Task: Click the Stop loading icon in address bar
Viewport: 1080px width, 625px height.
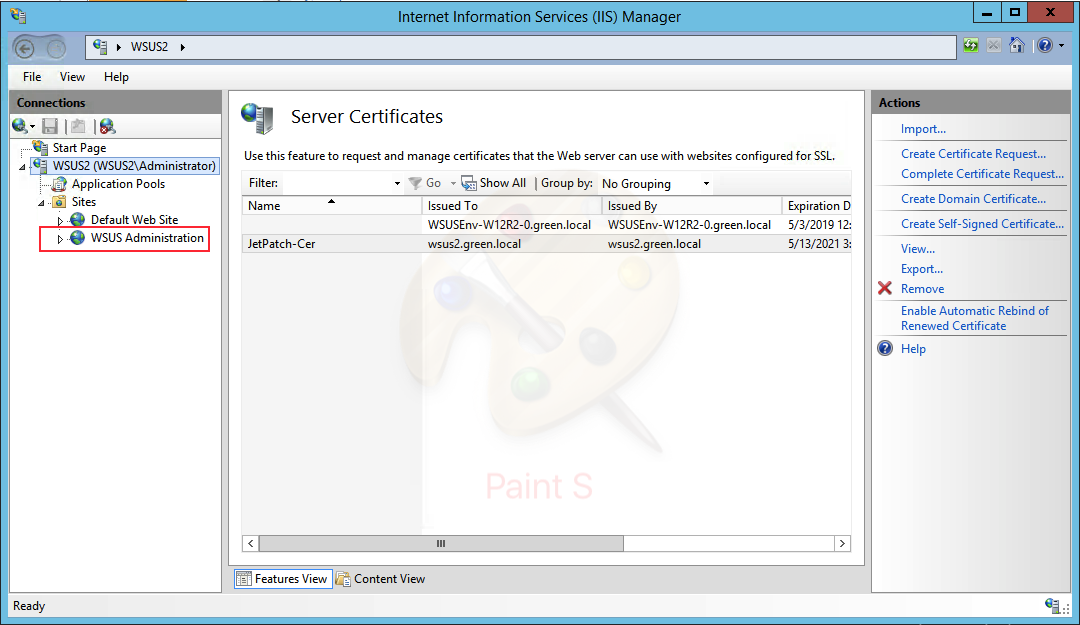Action: coord(994,46)
